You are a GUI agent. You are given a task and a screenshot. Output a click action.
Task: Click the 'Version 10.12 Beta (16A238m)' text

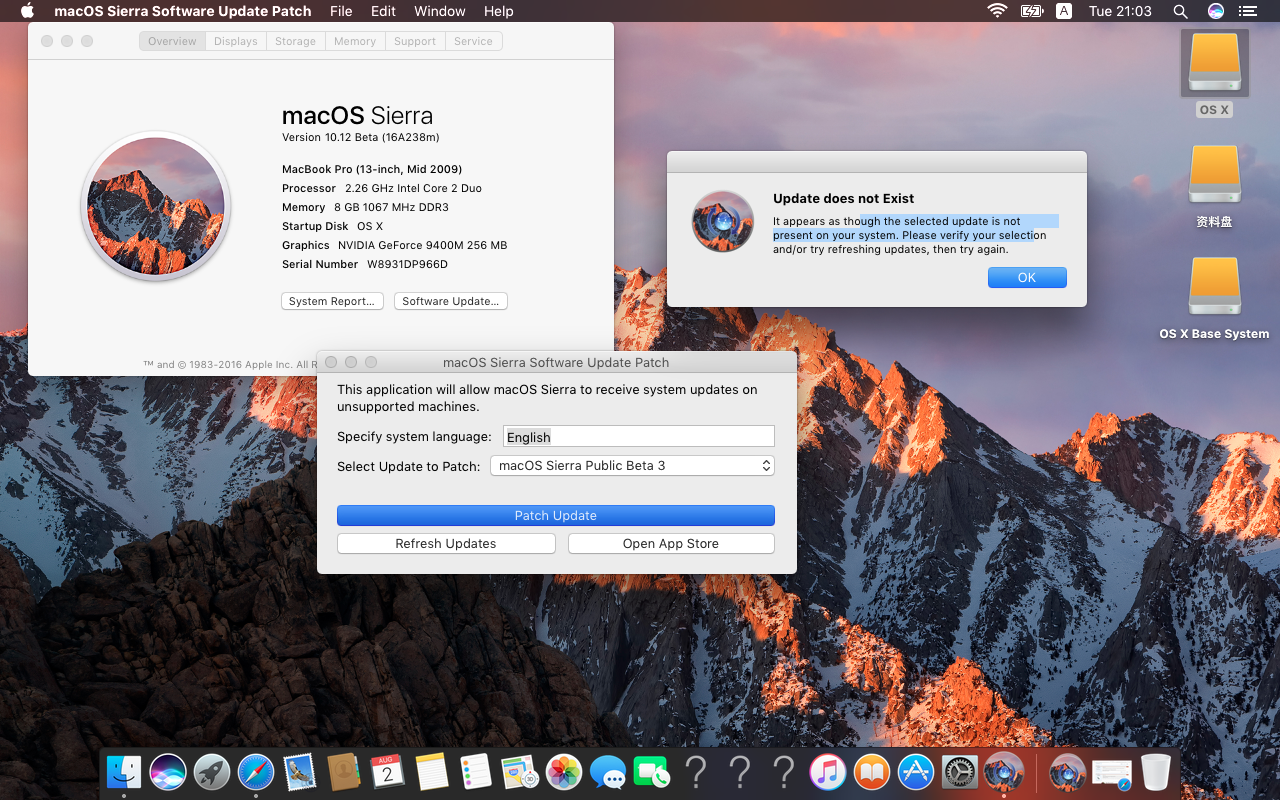[x=361, y=137]
